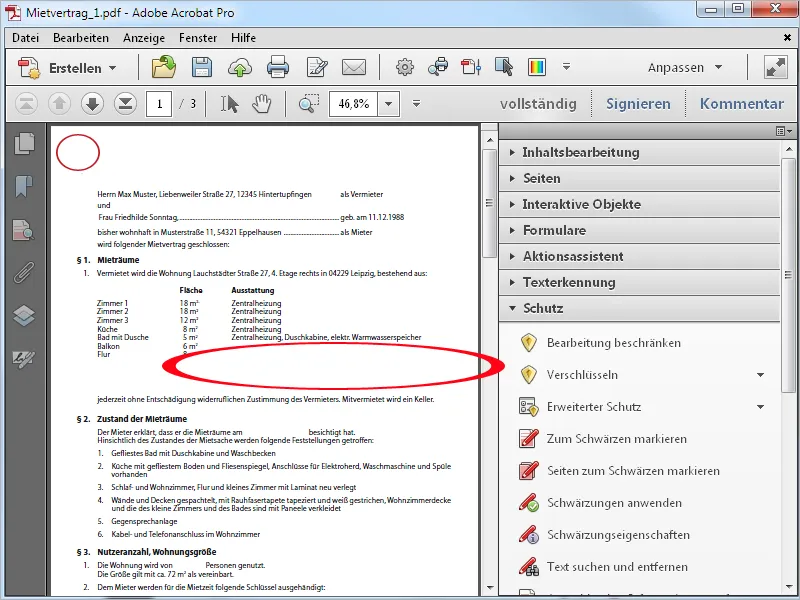Switch to the Signieren pane
The width and height of the screenshot is (800, 600).
(x=638, y=104)
